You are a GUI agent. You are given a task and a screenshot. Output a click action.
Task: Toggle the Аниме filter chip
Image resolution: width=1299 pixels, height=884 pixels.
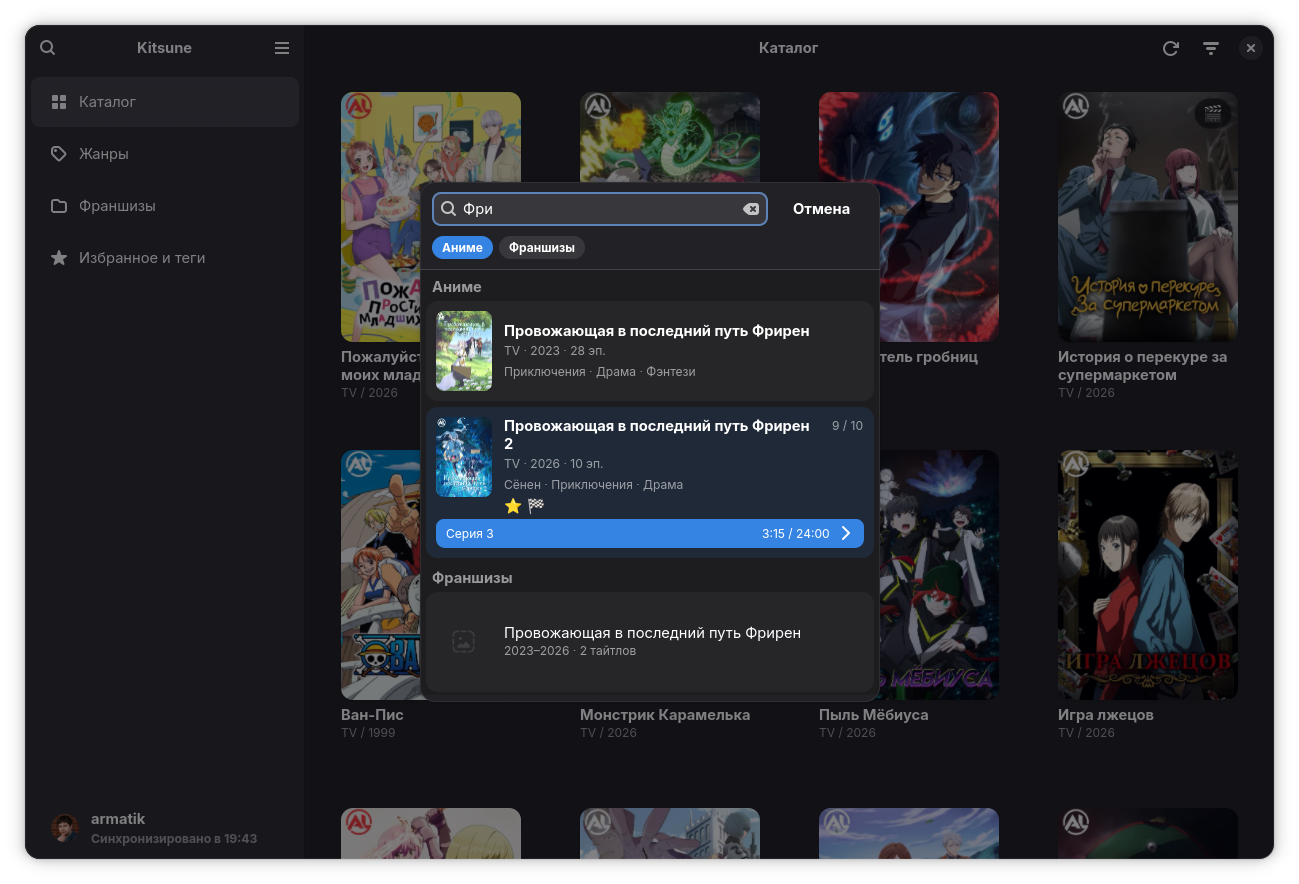point(462,247)
